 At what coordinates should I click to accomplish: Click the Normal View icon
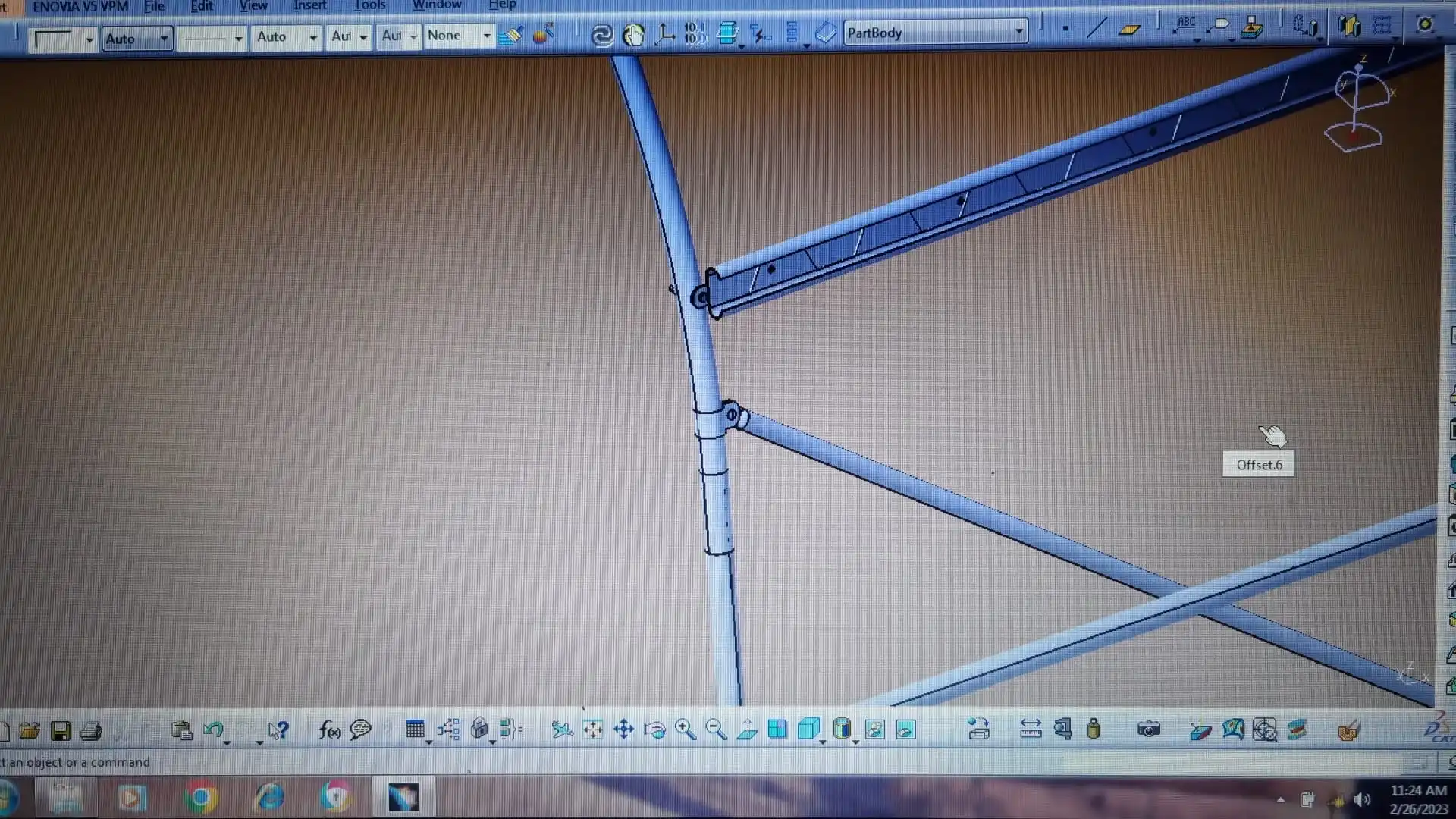tap(747, 730)
